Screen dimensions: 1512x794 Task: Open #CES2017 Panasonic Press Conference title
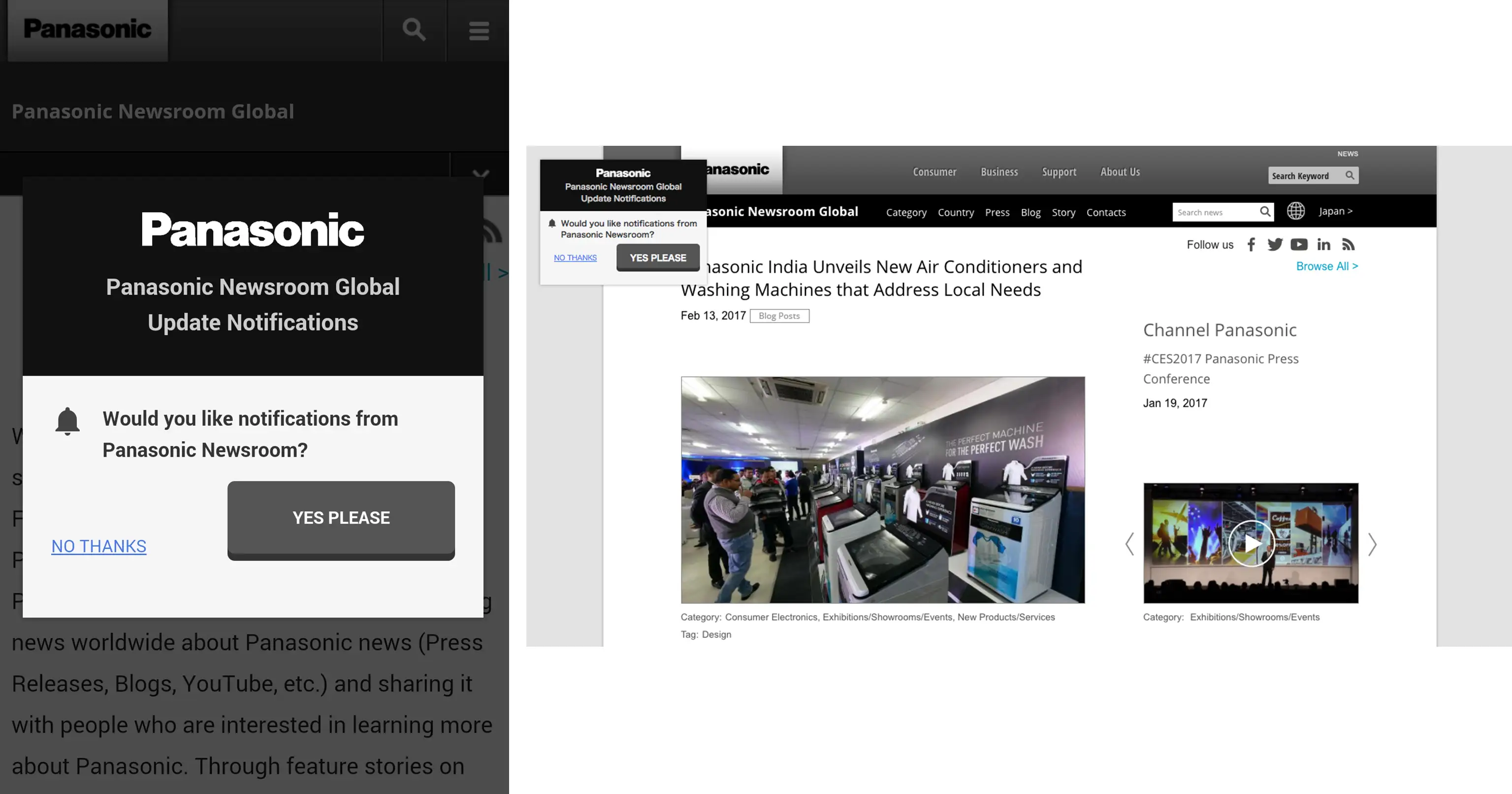coord(1220,368)
